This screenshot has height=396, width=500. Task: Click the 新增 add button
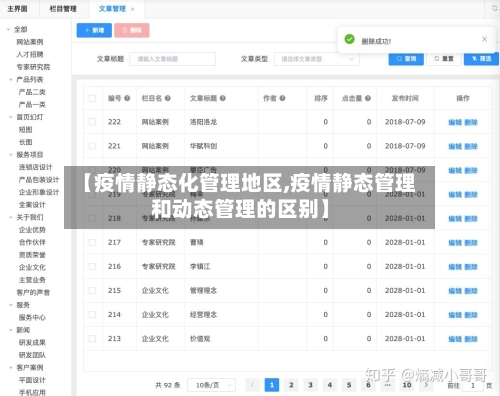(x=94, y=30)
